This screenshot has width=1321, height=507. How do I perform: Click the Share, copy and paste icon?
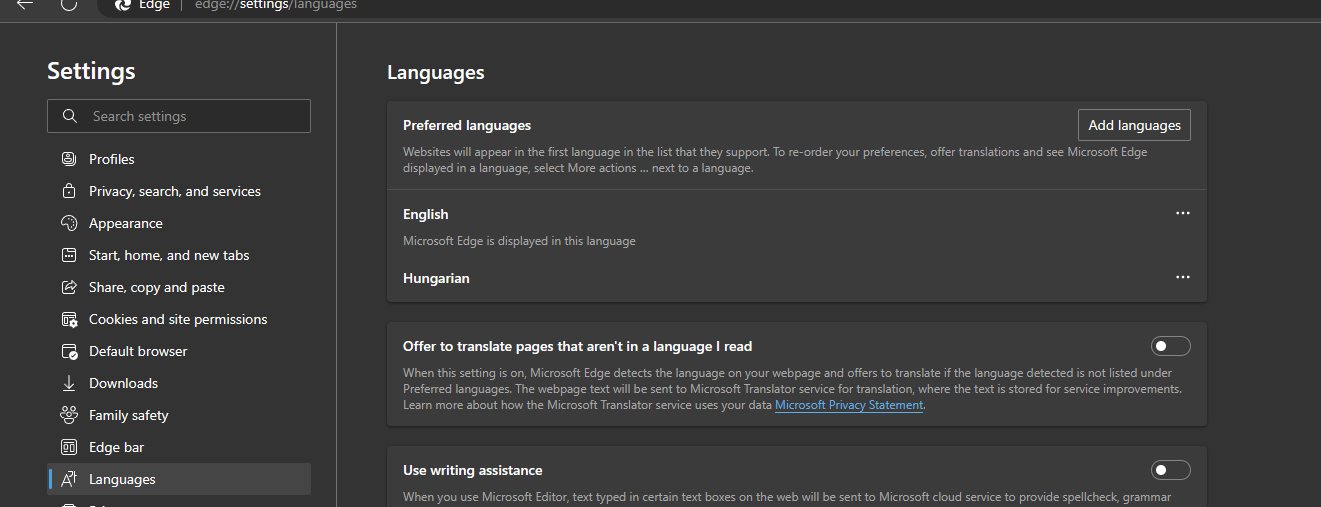(69, 287)
